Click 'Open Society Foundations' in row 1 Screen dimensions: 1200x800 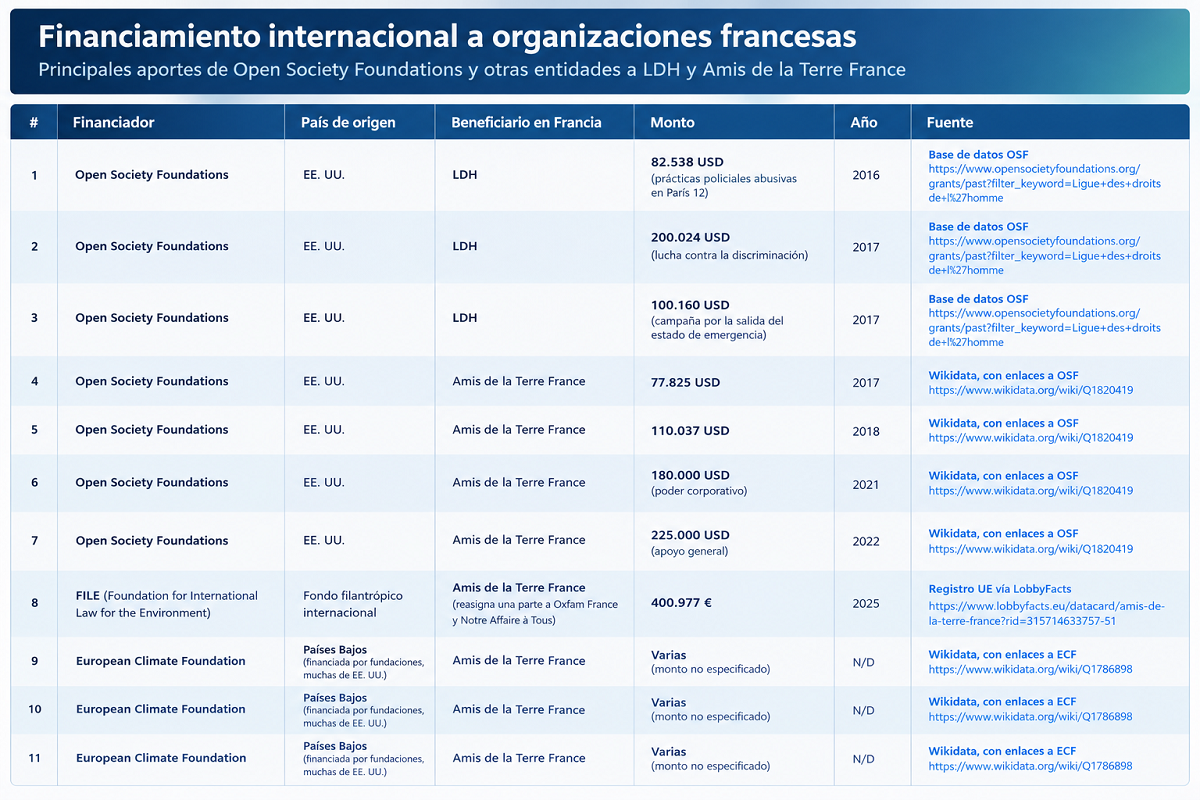pos(152,175)
